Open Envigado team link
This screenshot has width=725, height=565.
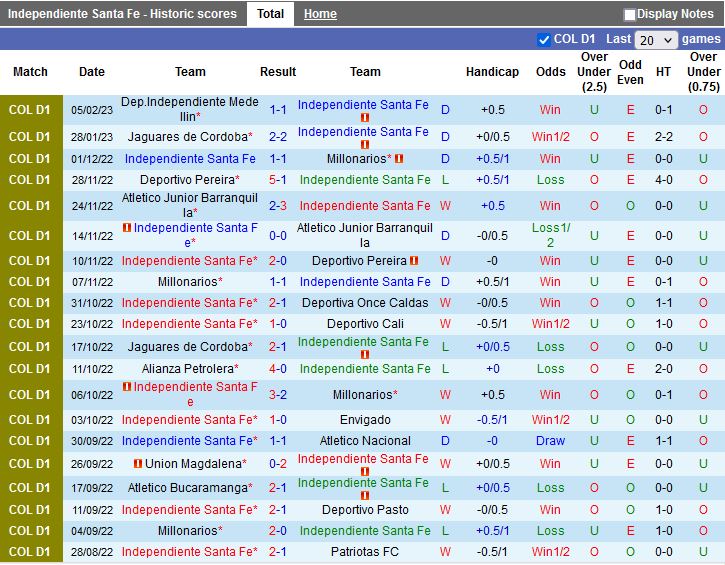[365, 420]
